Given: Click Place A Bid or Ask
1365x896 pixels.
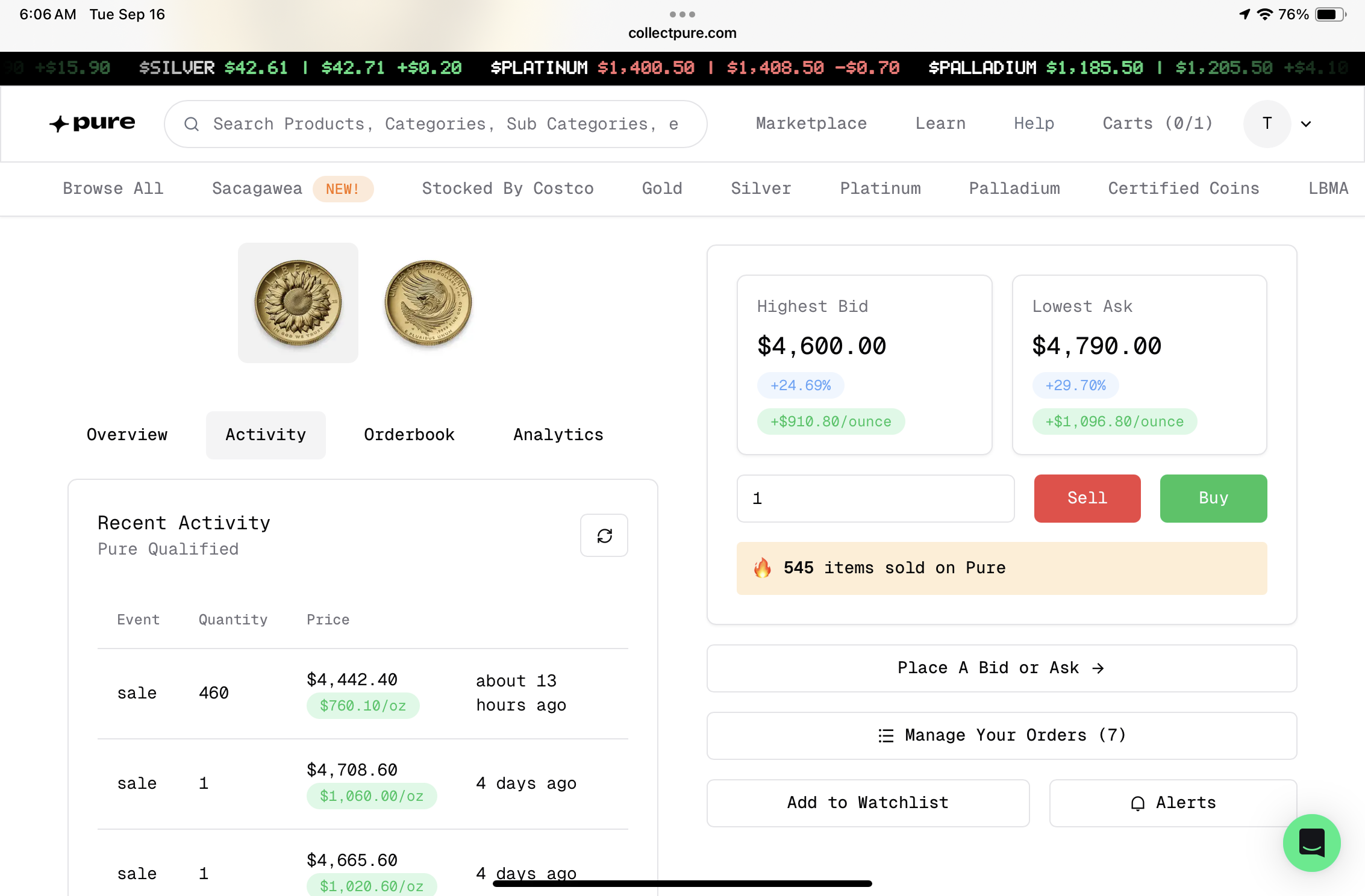Looking at the screenshot, I should 1001,668.
